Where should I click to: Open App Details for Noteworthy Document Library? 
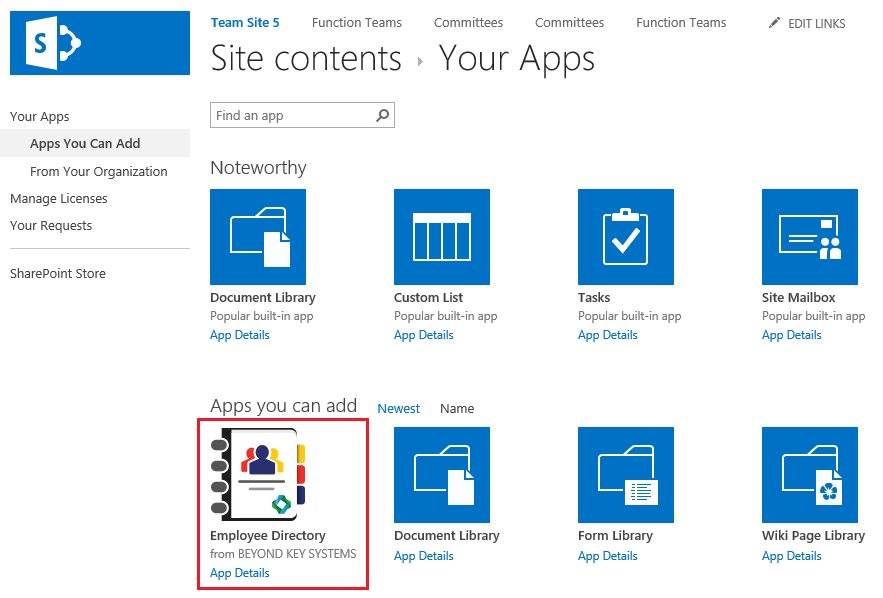[239, 335]
